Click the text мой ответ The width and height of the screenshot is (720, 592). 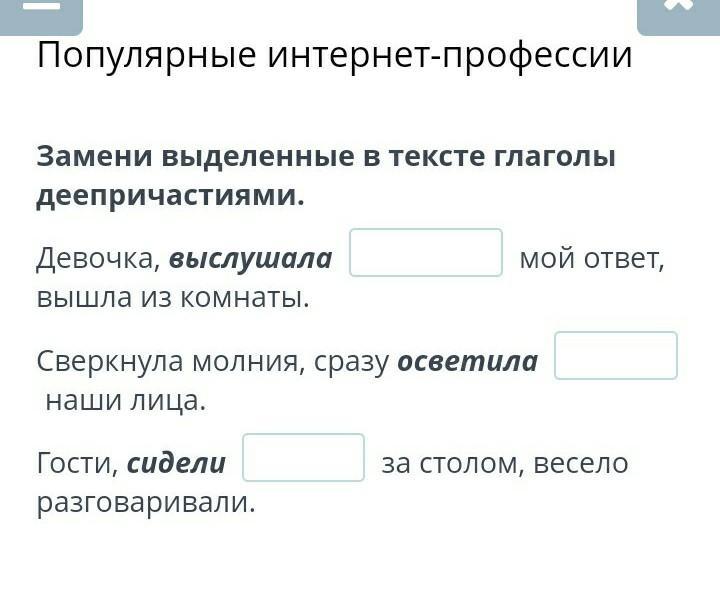pos(591,259)
